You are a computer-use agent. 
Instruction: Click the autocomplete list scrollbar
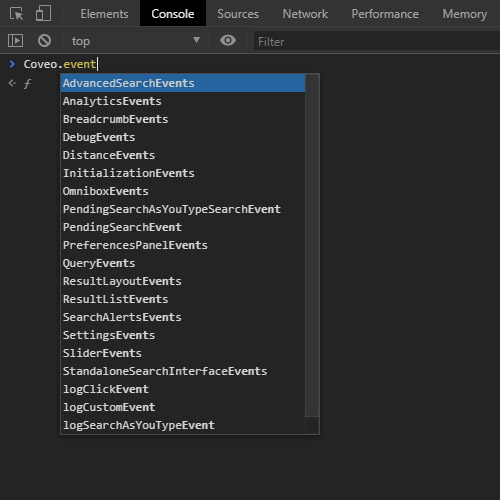coord(312,245)
